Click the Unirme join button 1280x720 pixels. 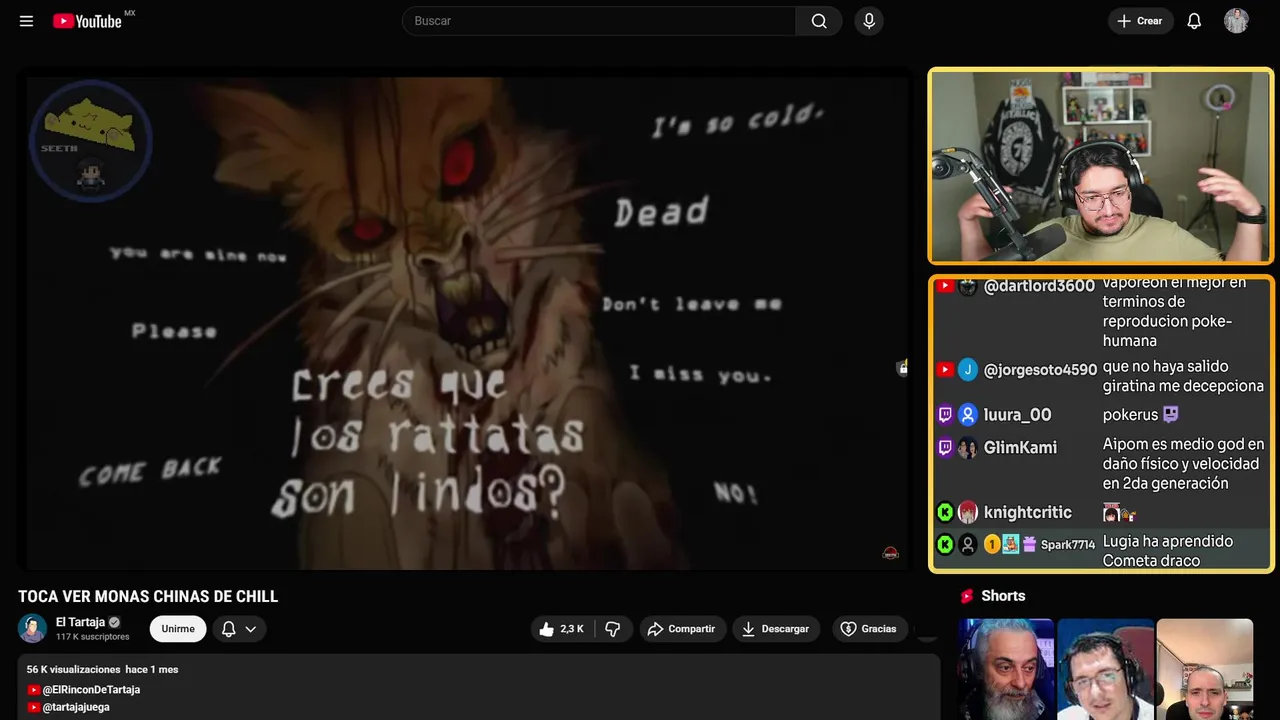178,629
